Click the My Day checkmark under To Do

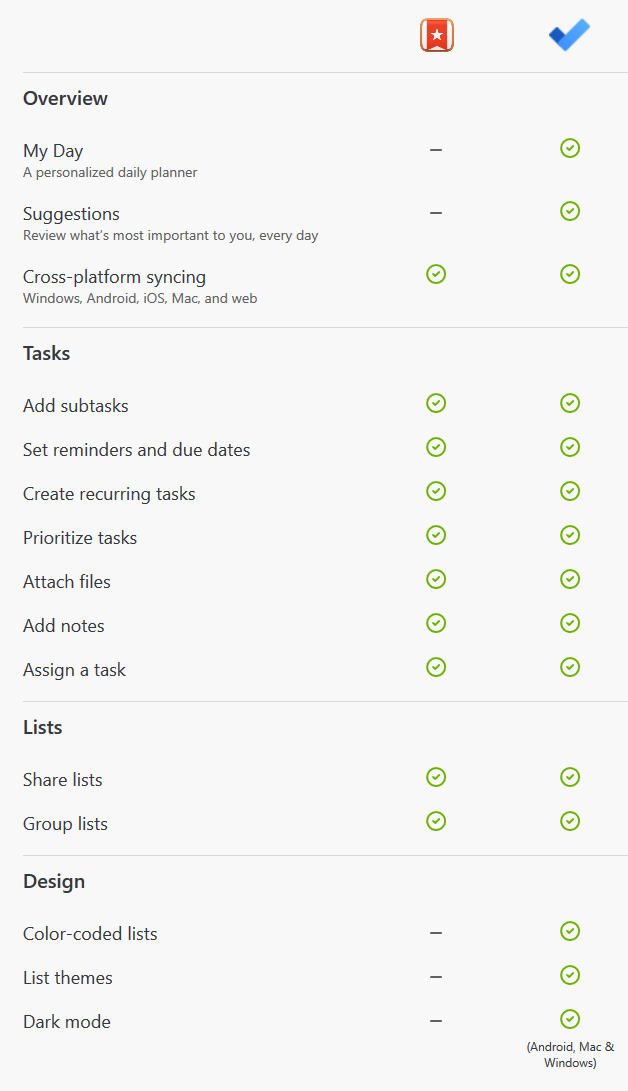point(570,148)
